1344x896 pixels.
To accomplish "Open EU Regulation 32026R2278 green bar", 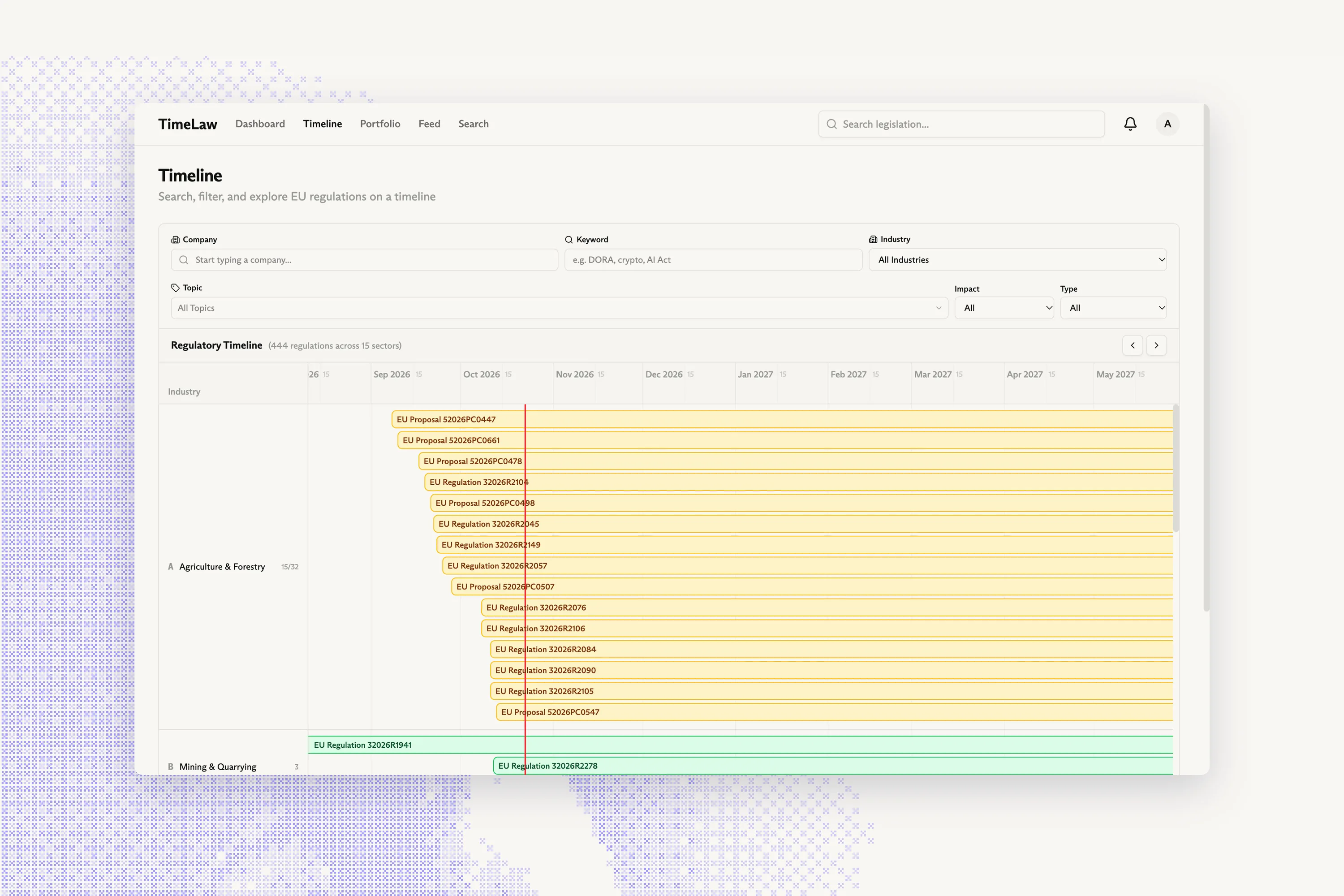I will coord(833,766).
